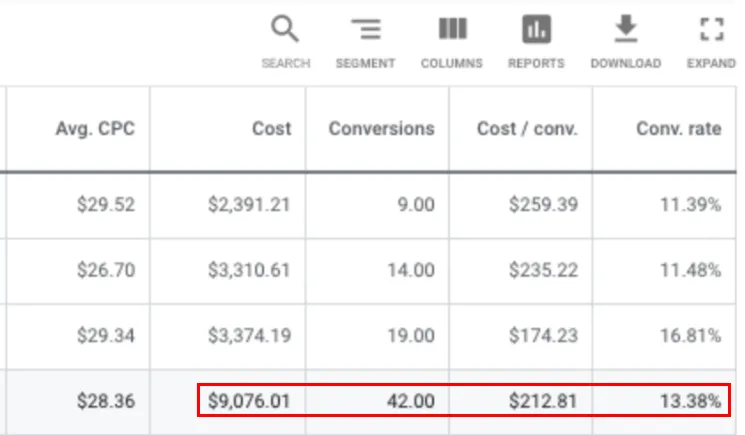Select the $28.36 average CPC total
This screenshot has height=435, width=745.
click(106, 401)
